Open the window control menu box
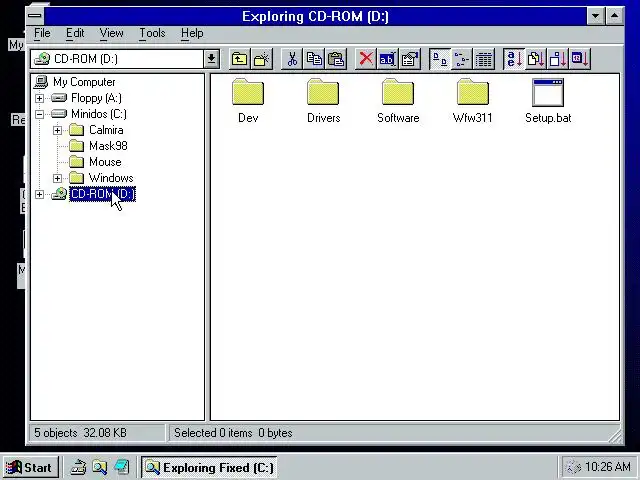 [35, 16]
